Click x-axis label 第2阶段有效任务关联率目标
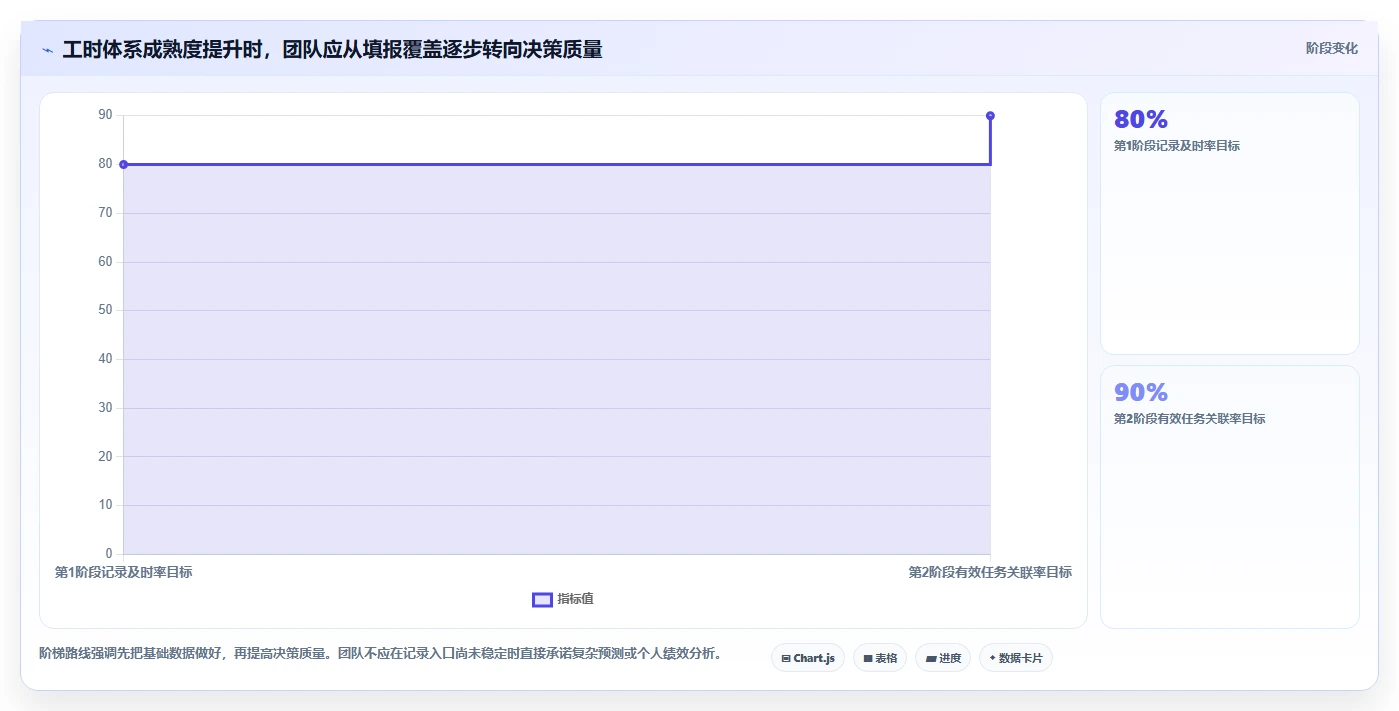This screenshot has height=711, width=1399. tap(990, 572)
